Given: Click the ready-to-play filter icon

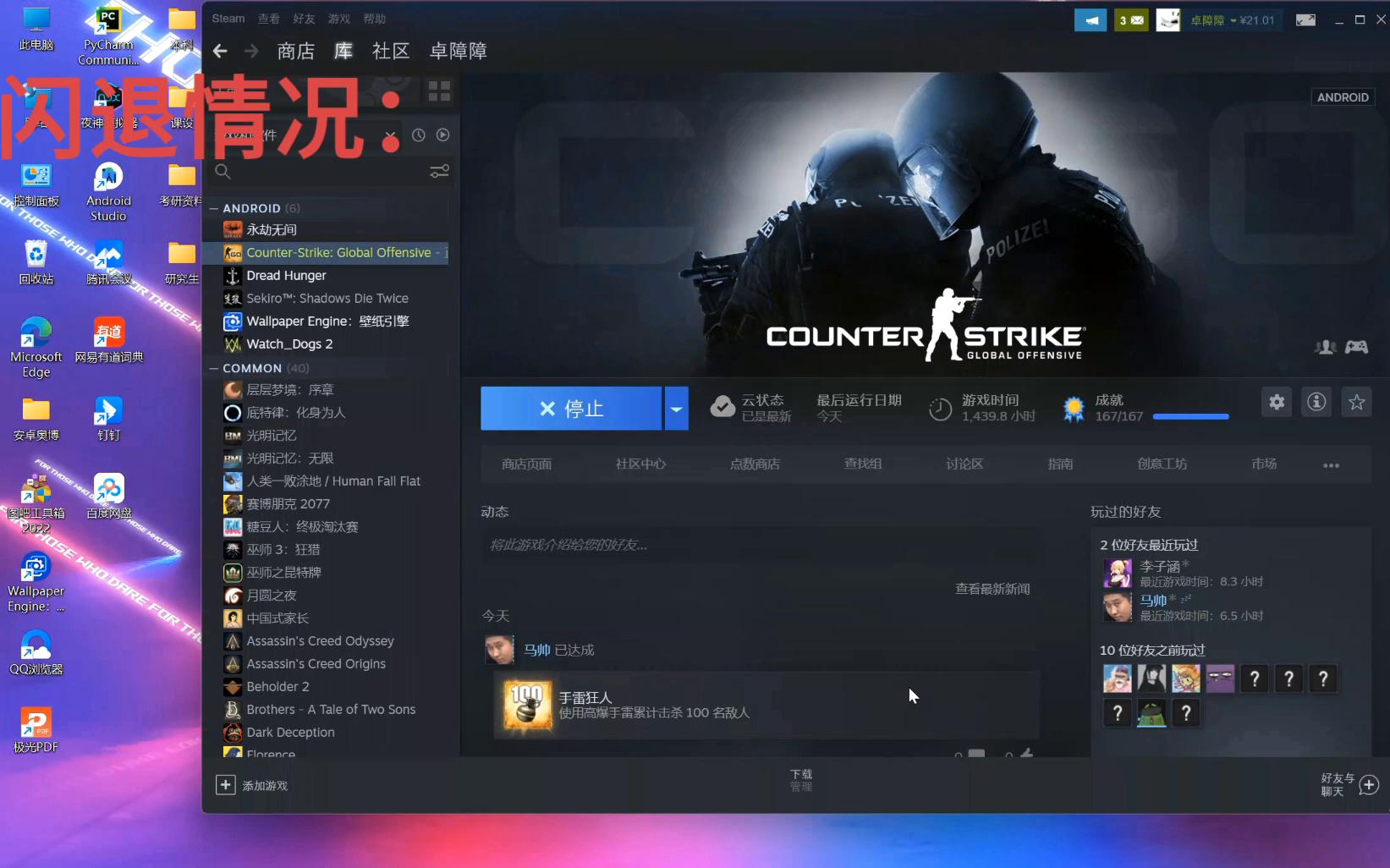Looking at the screenshot, I should (442, 135).
